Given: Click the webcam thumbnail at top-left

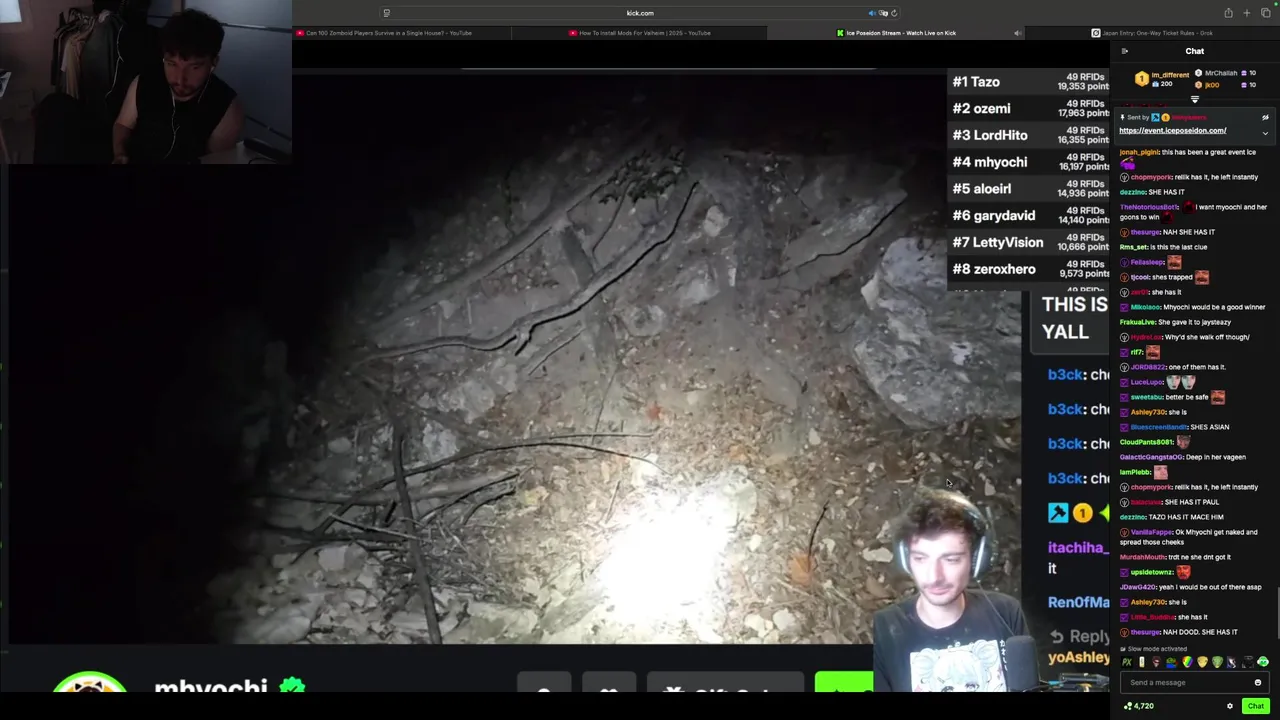Looking at the screenshot, I should point(146,81).
